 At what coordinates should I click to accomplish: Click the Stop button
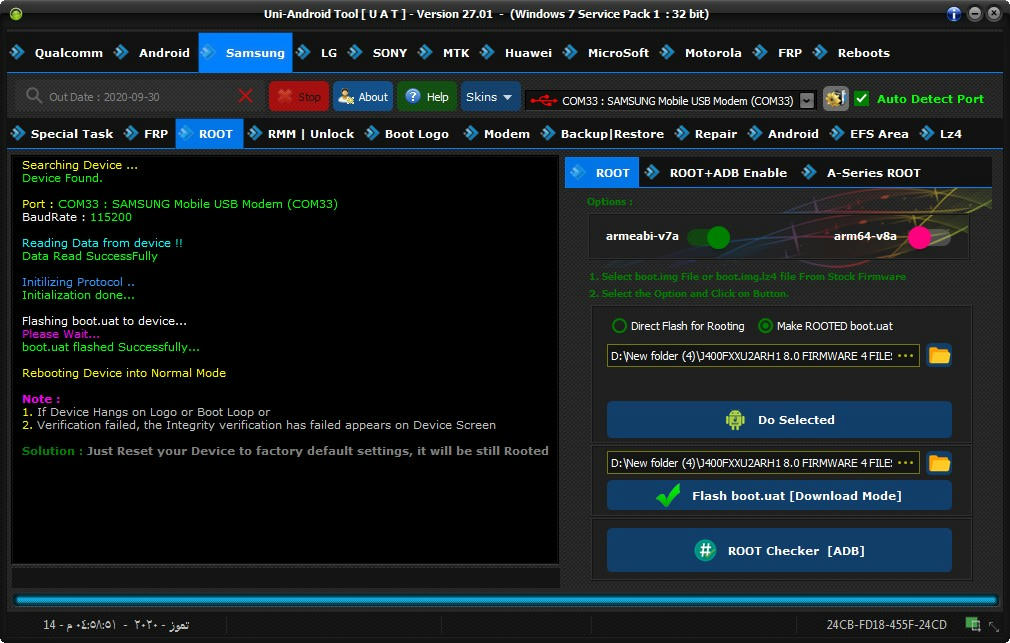point(299,97)
